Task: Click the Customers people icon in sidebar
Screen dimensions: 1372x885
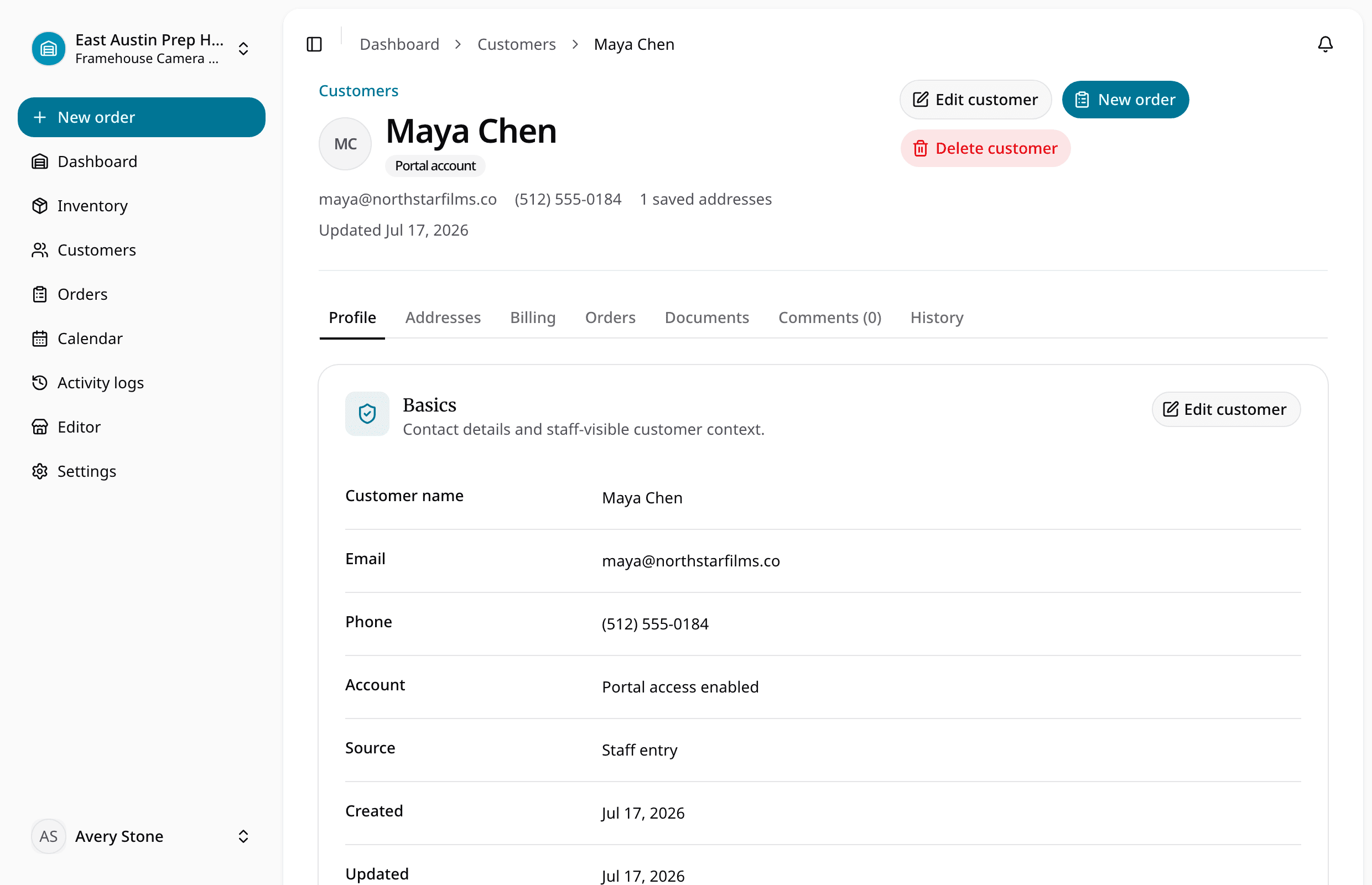Action: (x=40, y=250)
